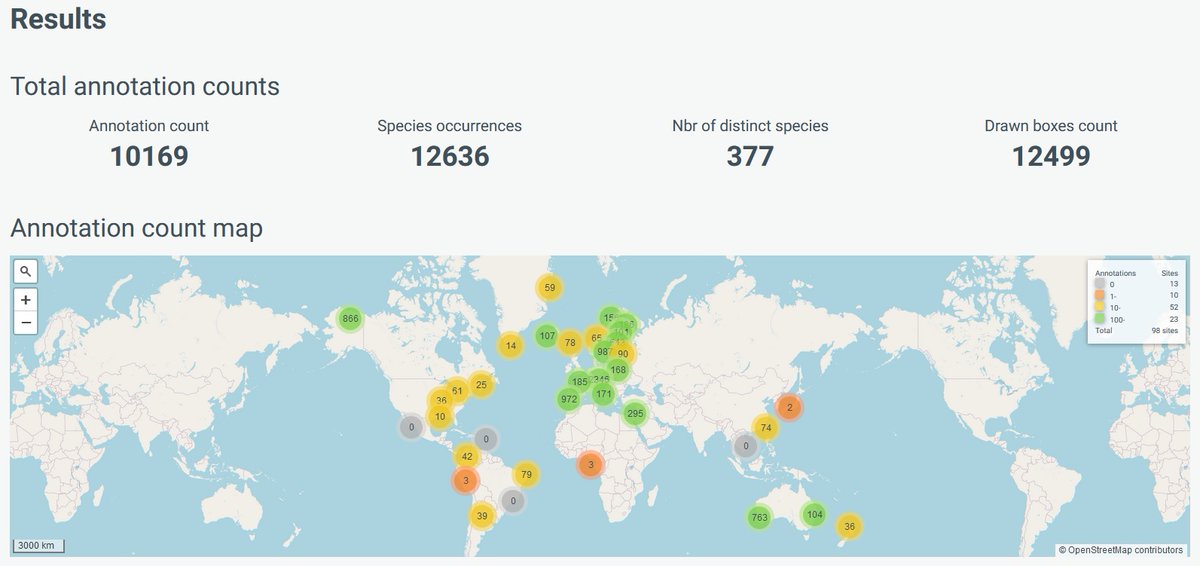Open the green 168 cluster marker
The image size is (1200, 566).
point(618,370)
